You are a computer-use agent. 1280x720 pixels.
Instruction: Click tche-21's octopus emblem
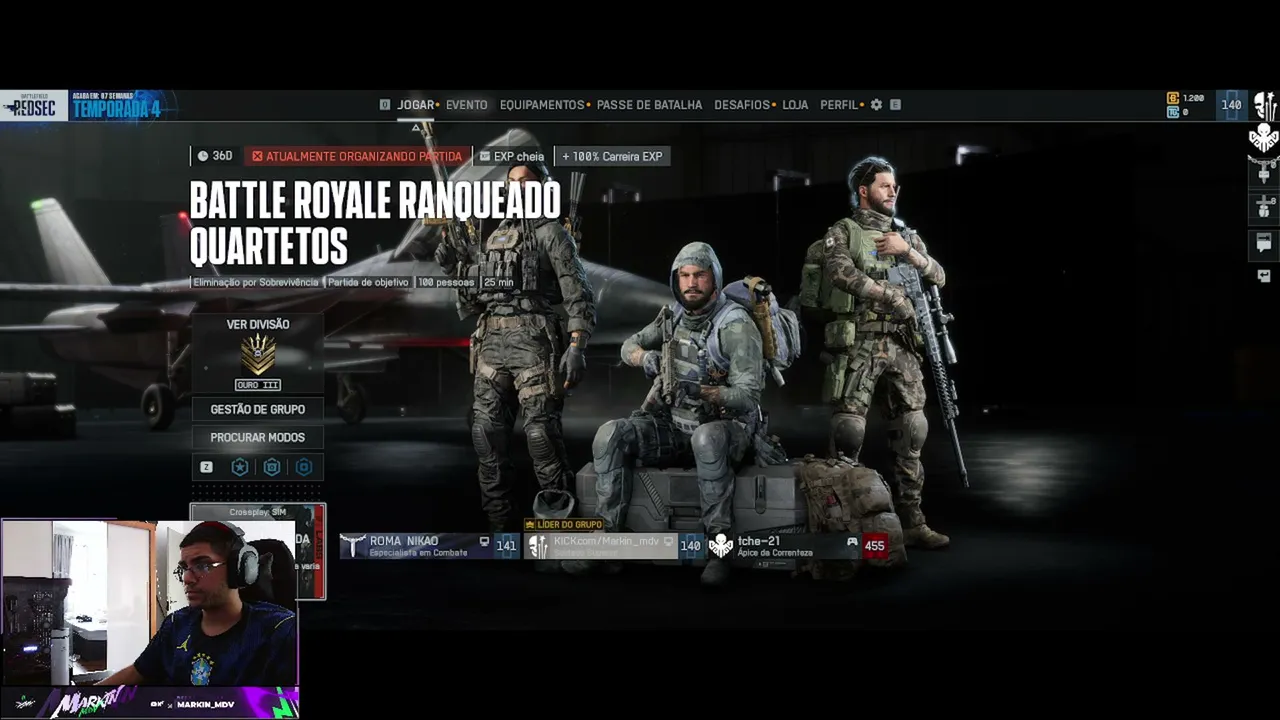(x=721, y=546)
